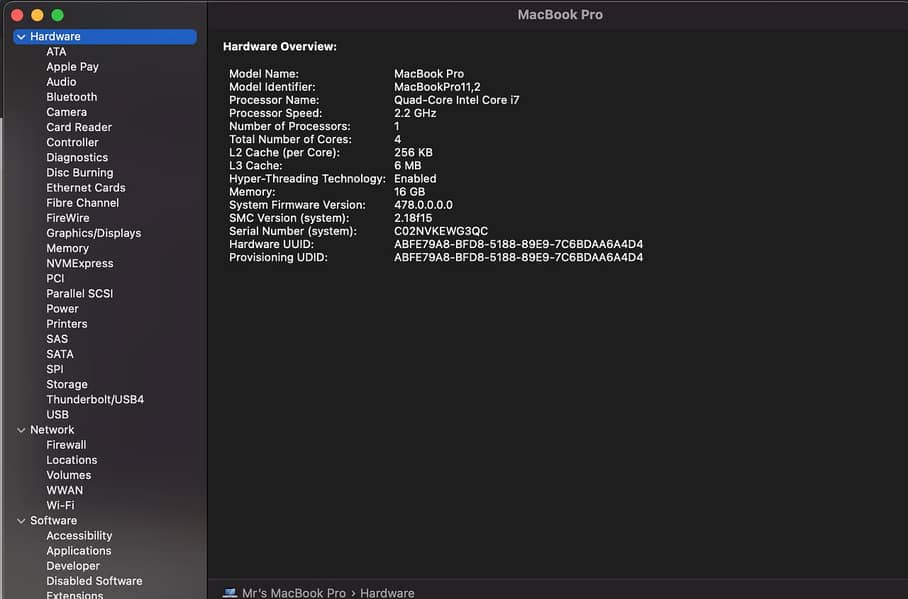Open the NVMExpress entry

[80, 263]
